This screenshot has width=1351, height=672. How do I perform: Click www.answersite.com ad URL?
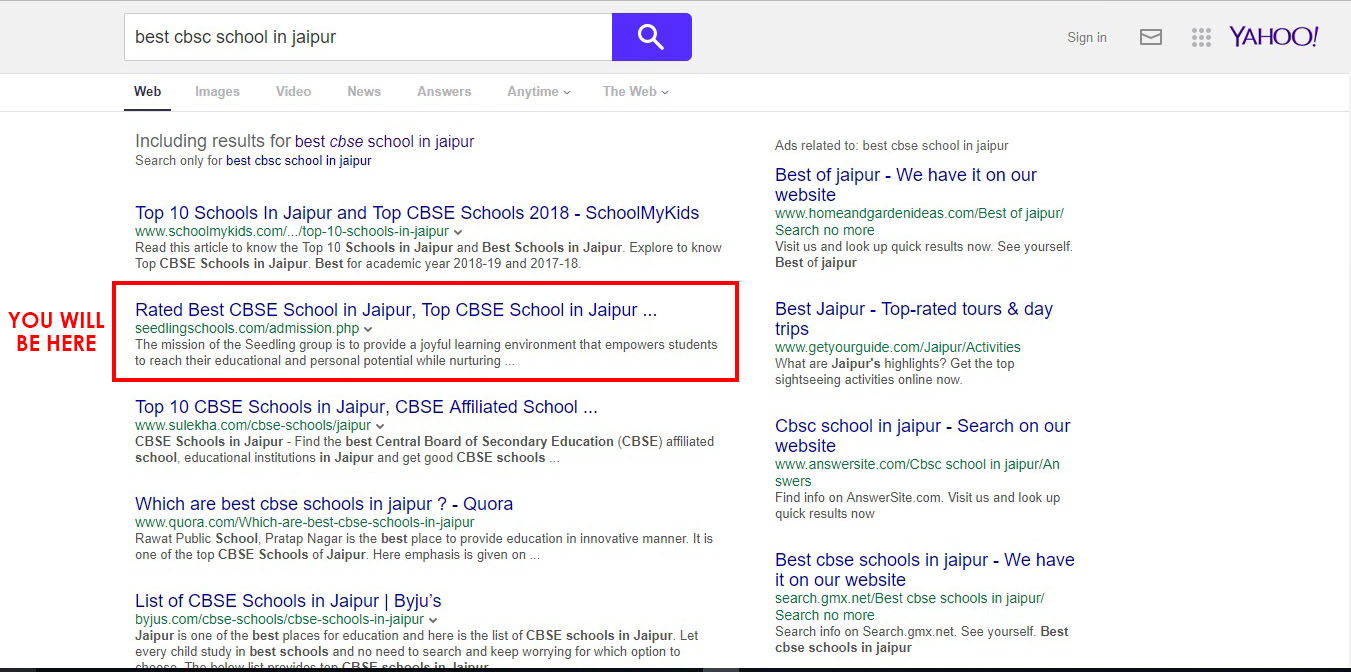coord(917,472)
